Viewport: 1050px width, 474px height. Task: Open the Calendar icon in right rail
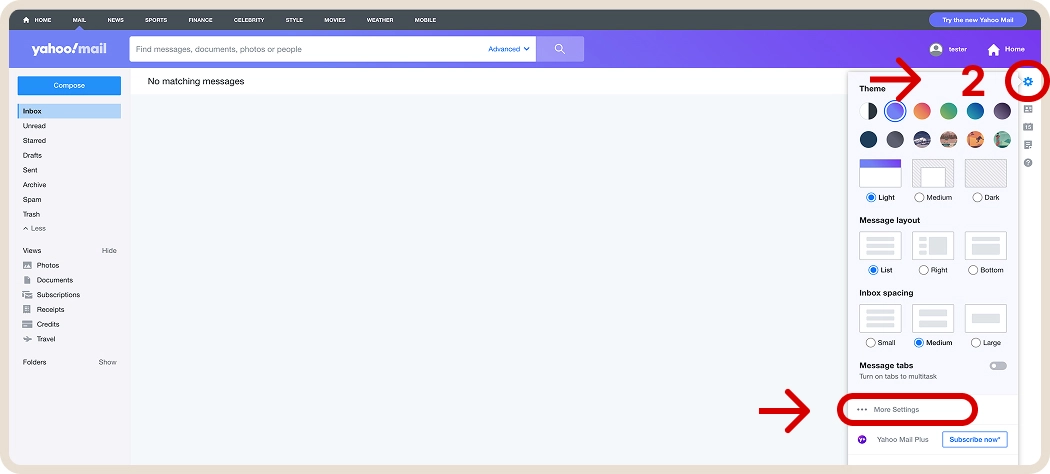pyautogui.click(x=1028, y=127)
